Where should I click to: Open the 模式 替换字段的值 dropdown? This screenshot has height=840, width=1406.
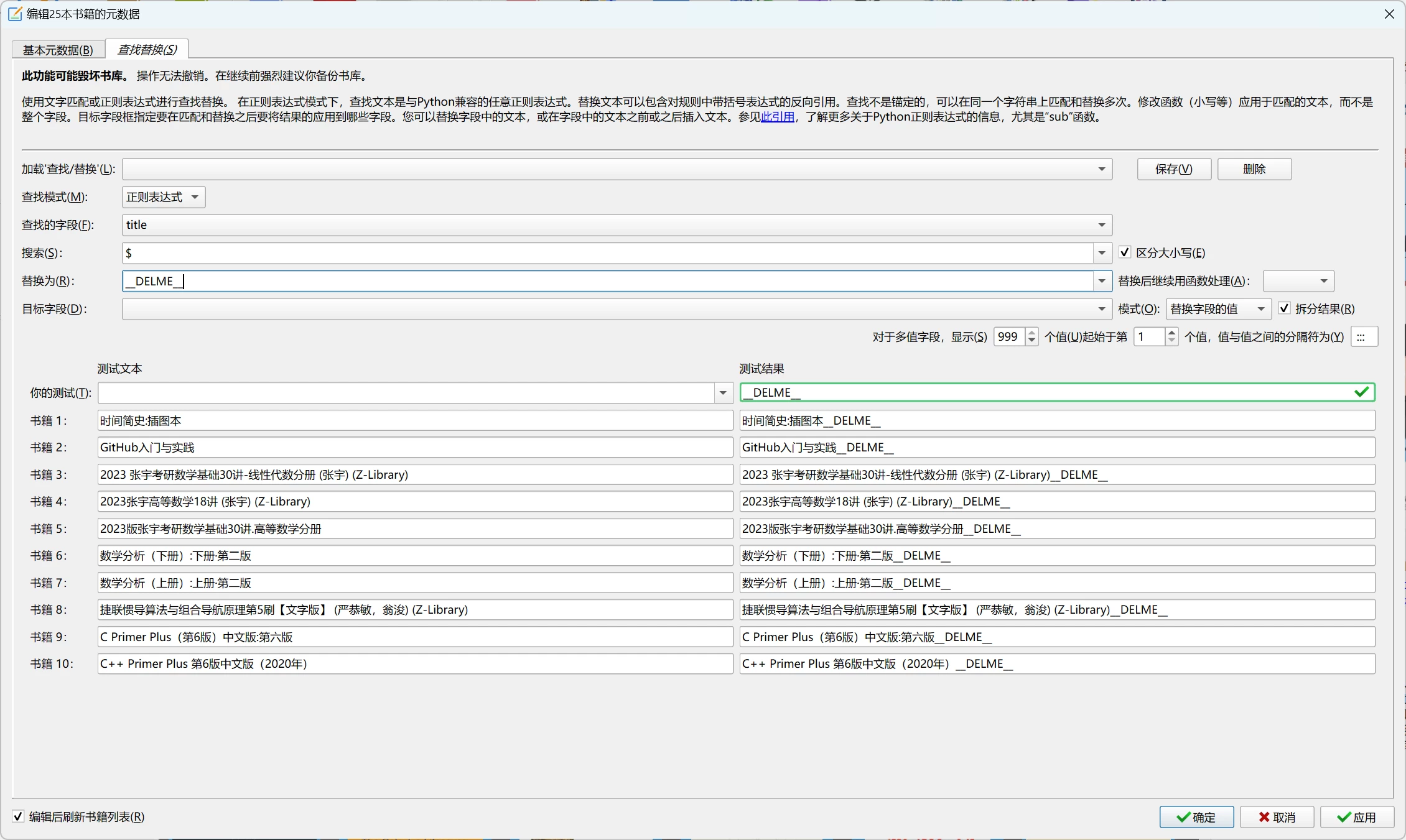pyautogui.click(x=1218, y=309)
